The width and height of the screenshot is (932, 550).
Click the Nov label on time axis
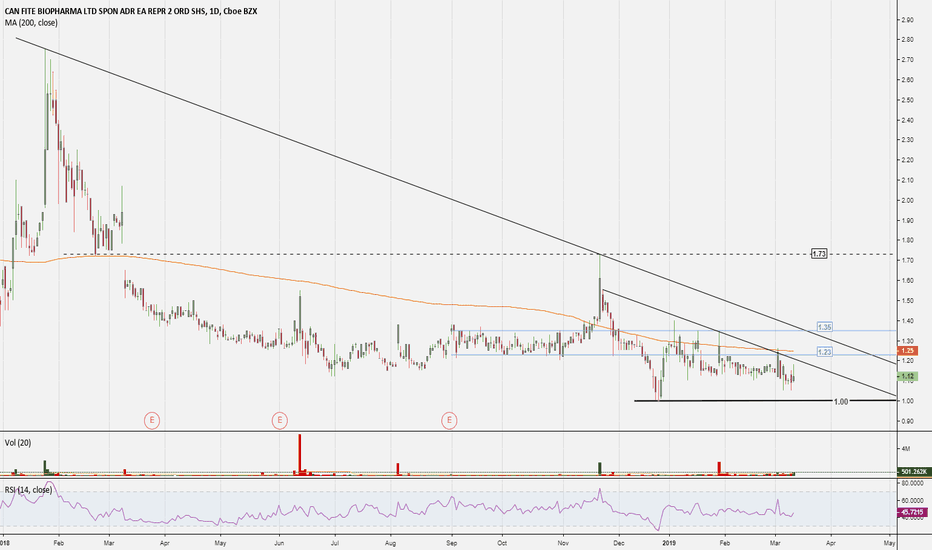coord(563,543)
